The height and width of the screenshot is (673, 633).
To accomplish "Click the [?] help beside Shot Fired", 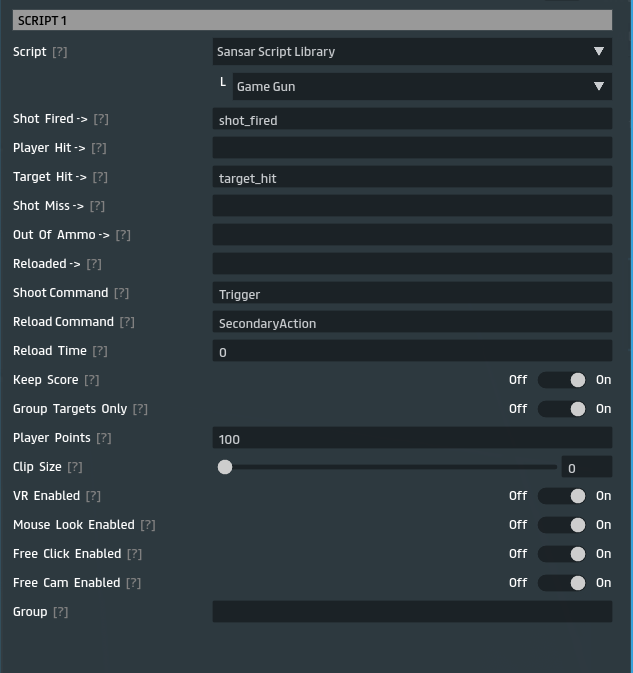I will click(x=100, y=119).
